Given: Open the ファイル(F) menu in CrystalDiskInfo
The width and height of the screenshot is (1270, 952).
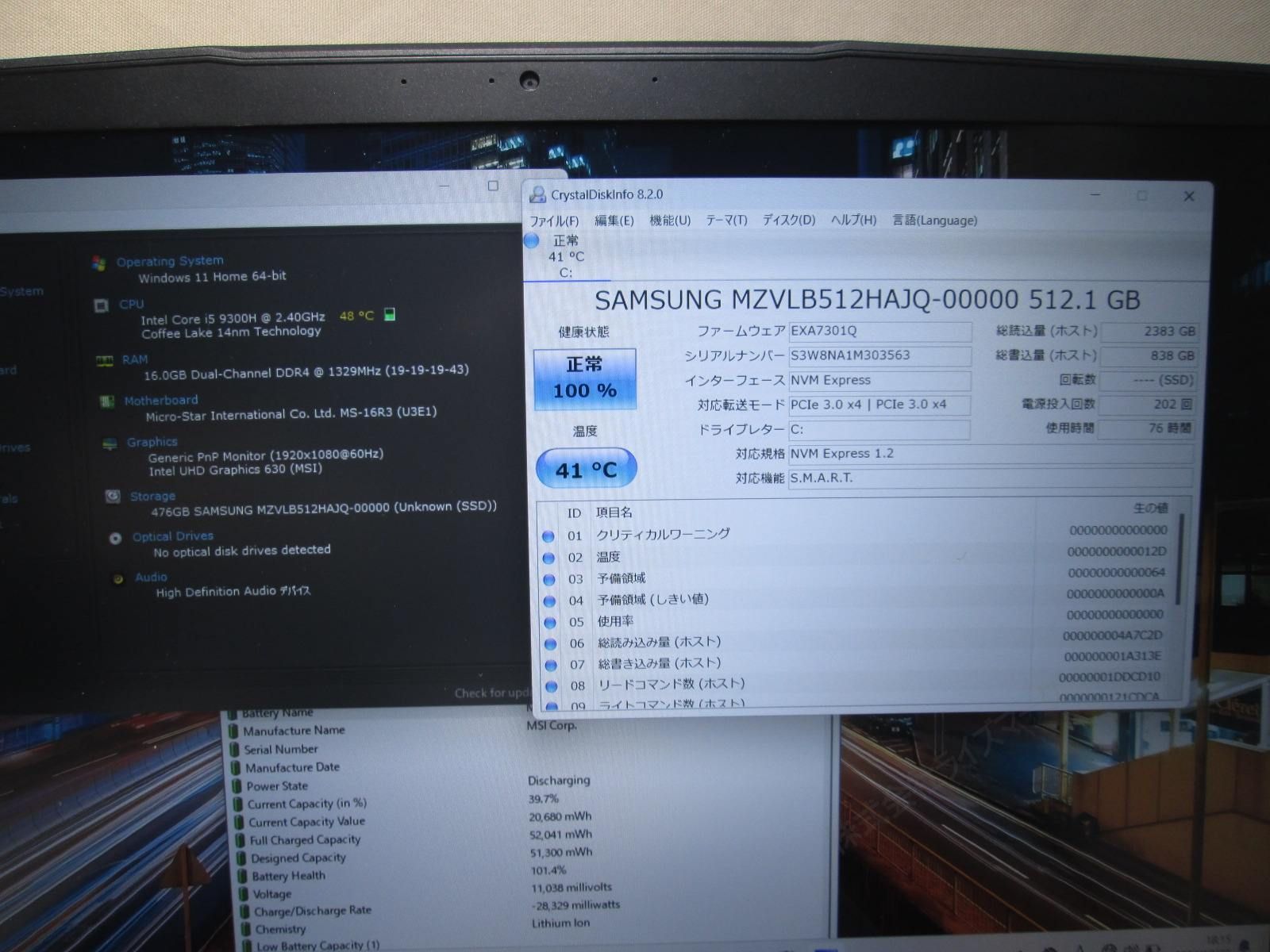Looking at the screenshot, I should [554, 221].
